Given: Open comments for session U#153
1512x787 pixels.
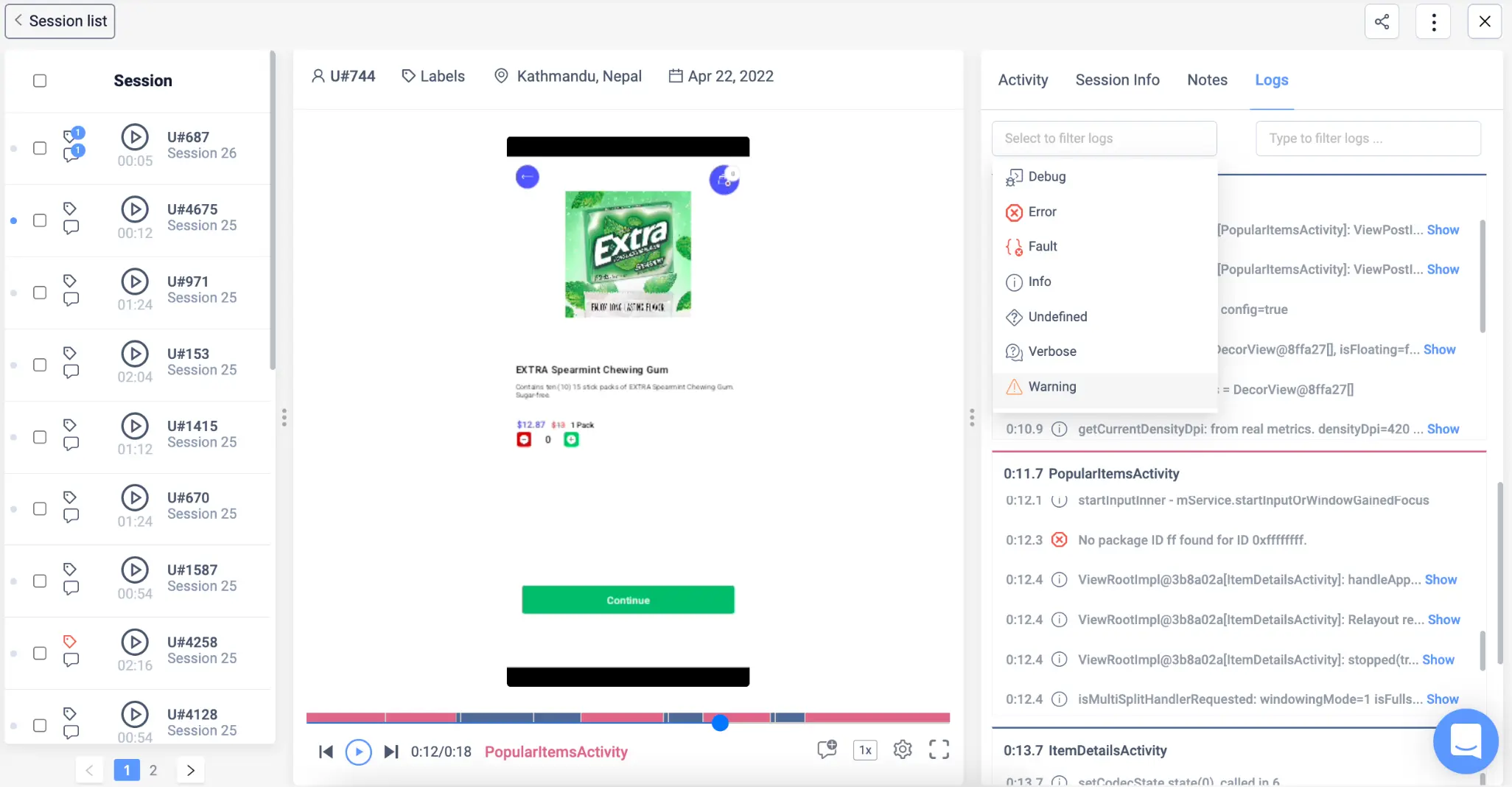Looking at the screenshot, I should (x=71, y=371).
